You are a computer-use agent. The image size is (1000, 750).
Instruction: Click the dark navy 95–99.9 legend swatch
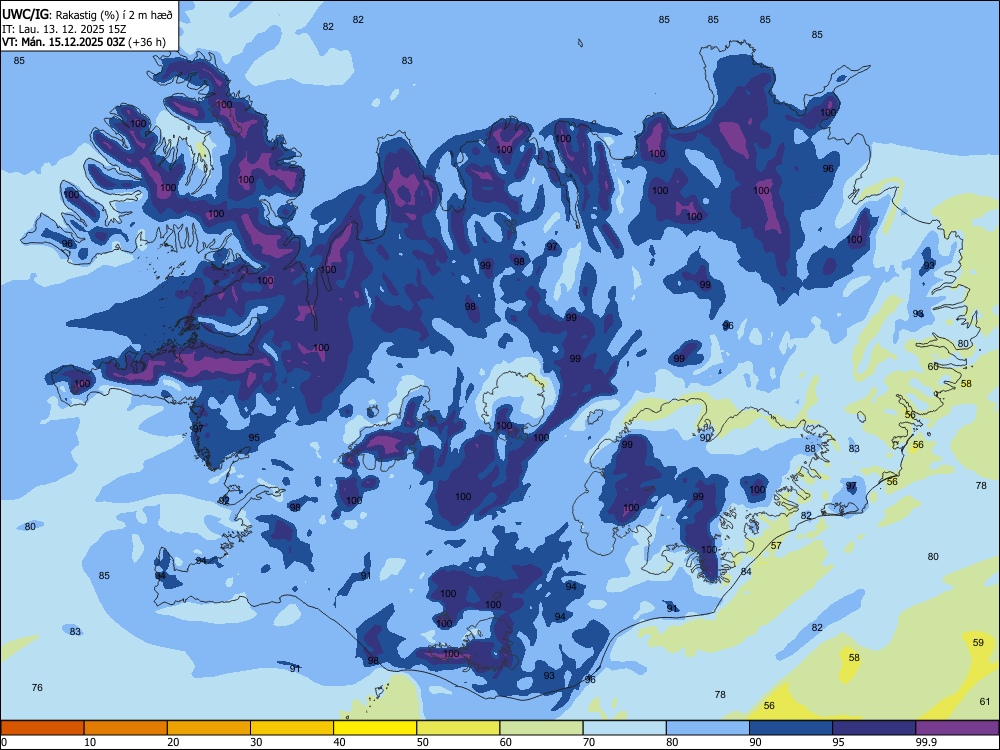(874, 728)
